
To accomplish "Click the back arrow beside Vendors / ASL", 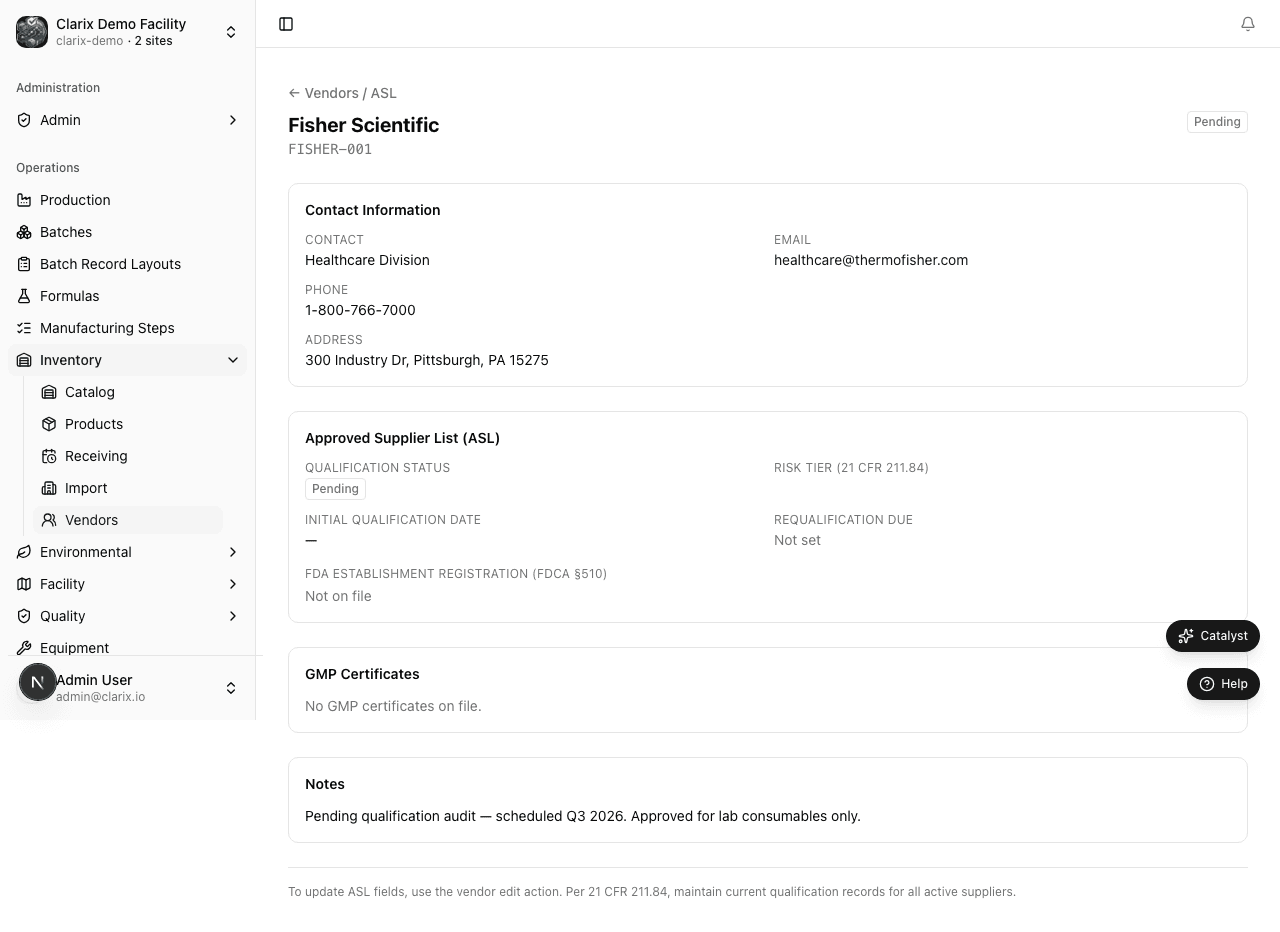I will click(294, 93).
